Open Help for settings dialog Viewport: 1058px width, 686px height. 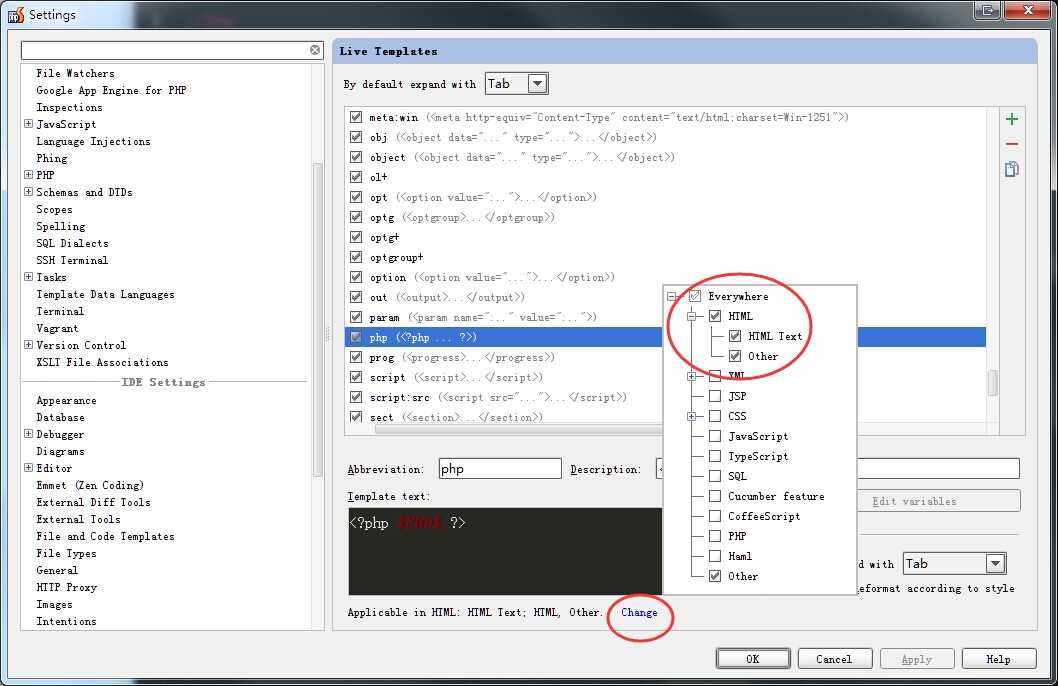pos(999,659)
